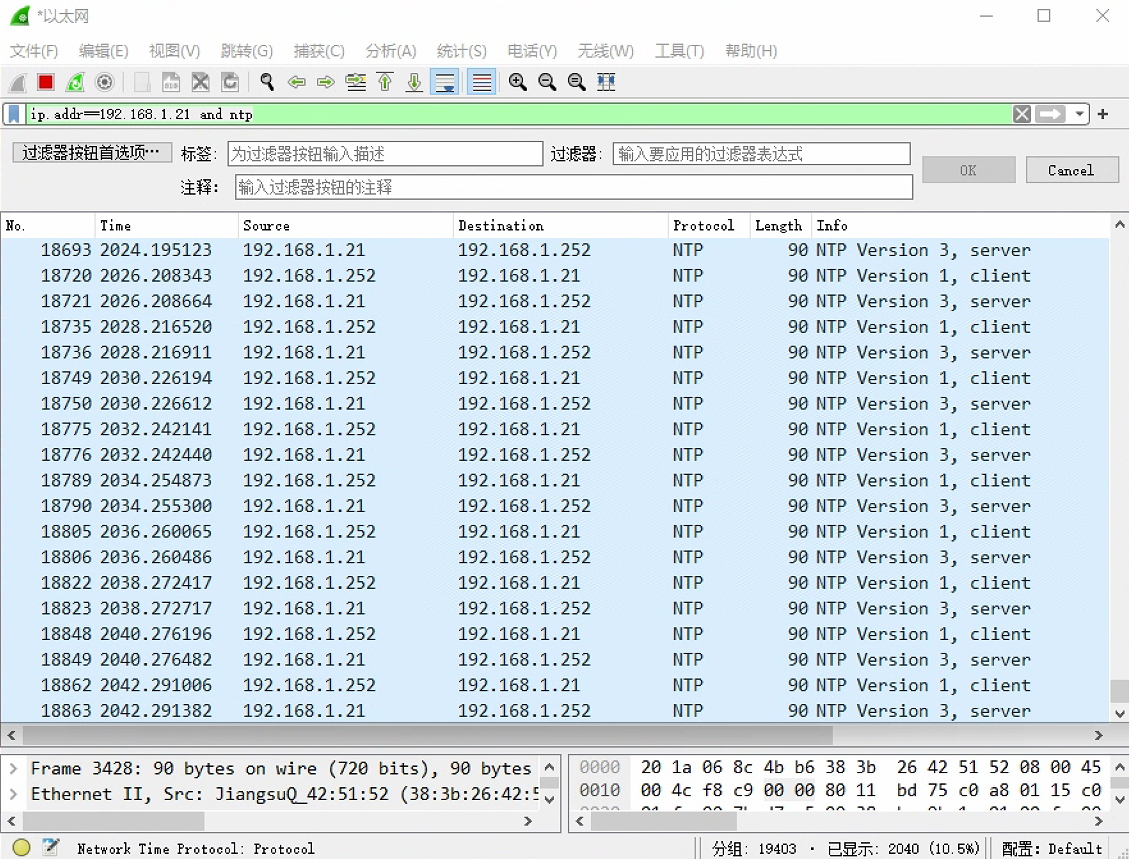
Task: Open 过滤器按钮首选项 preferences
Action: [91, 153]
